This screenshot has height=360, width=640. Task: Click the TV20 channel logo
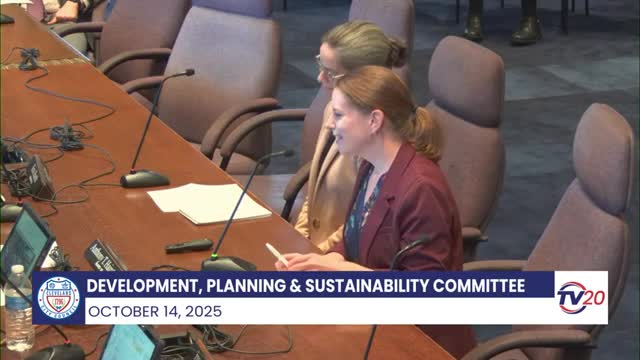pyautogui.click(x=581, y=298)
